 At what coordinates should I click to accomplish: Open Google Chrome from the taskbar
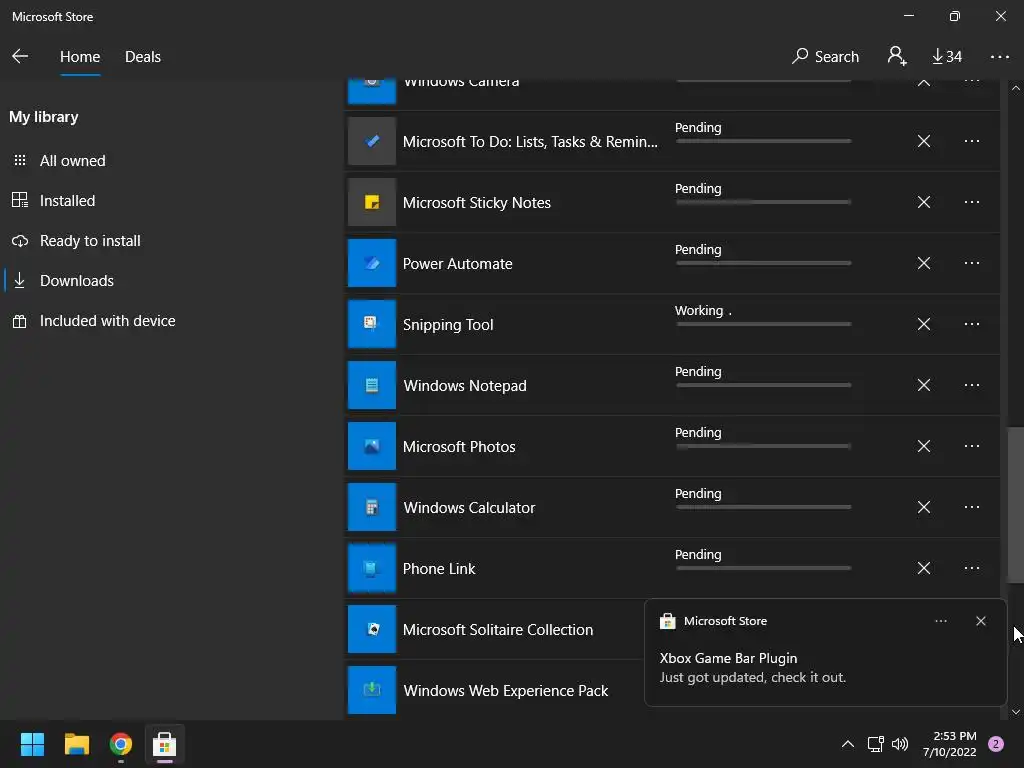pyautogui.click(x=121, y=744)
